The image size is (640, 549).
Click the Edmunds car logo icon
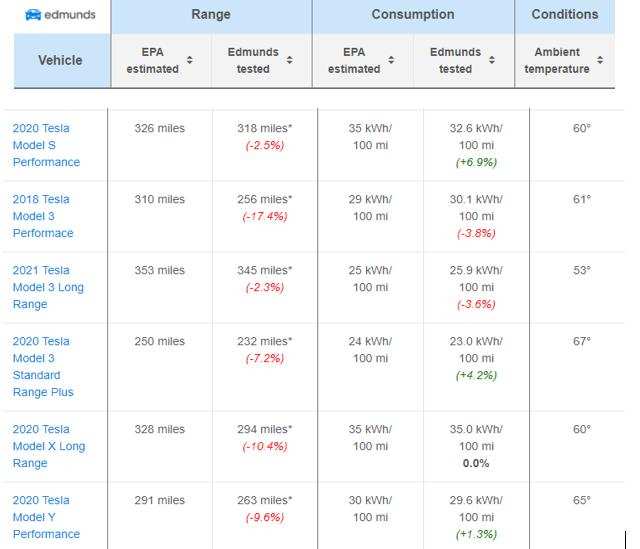click(31, 15)
